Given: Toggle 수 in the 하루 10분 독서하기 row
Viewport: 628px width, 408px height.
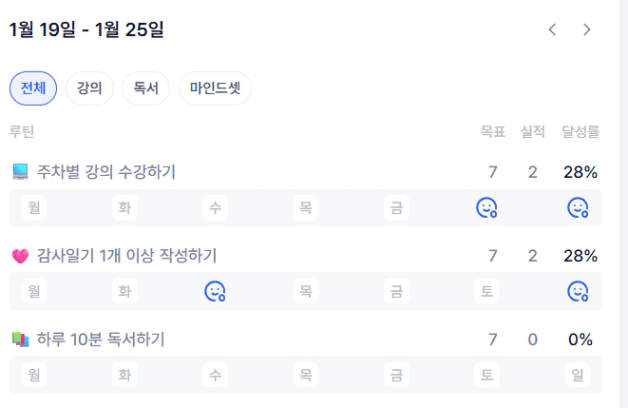Looking at the screenshot, I should 215,375.
